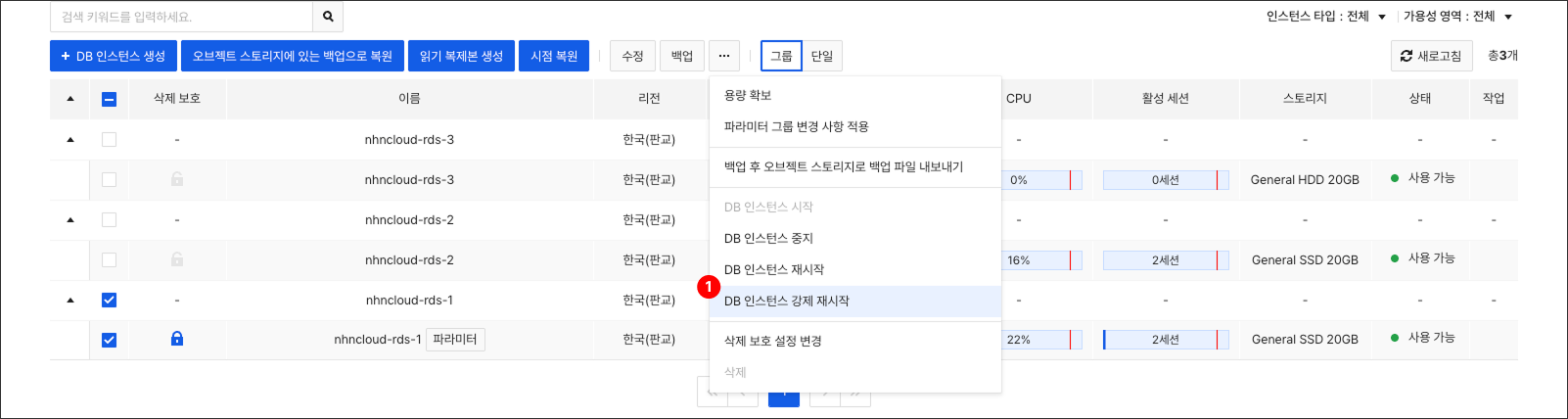Click 사용 가능 status in HDD row
1568x419 pixels.
(1423, 178)
